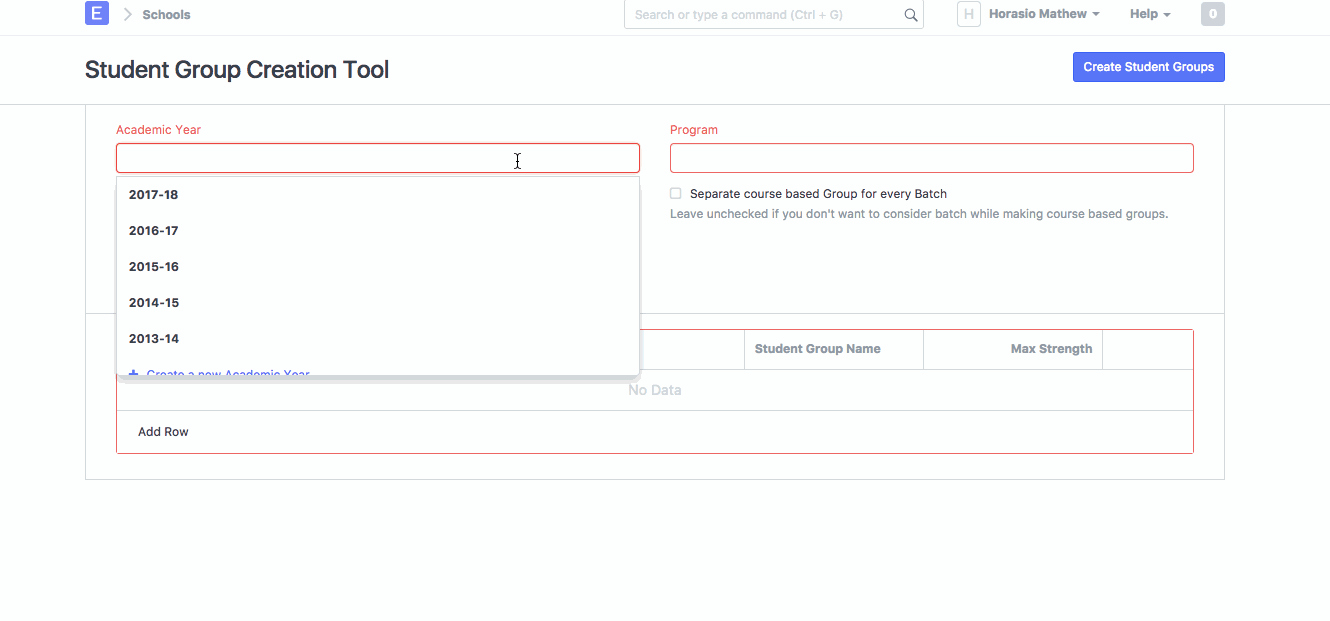Image resolution: width=1330 pixels, height=621 pixels.
Task: Click Create a new Academic Year link
Action: pyautogui.click(x=227, y=373)
